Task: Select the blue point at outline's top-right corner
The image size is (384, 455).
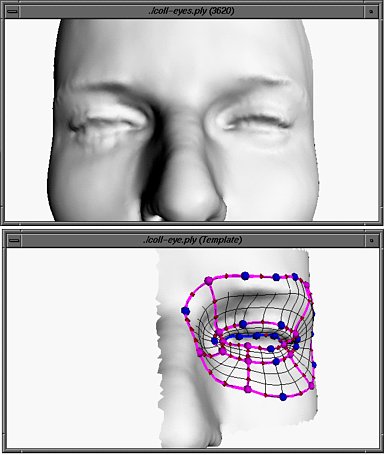Action: (x=295, y=276)
